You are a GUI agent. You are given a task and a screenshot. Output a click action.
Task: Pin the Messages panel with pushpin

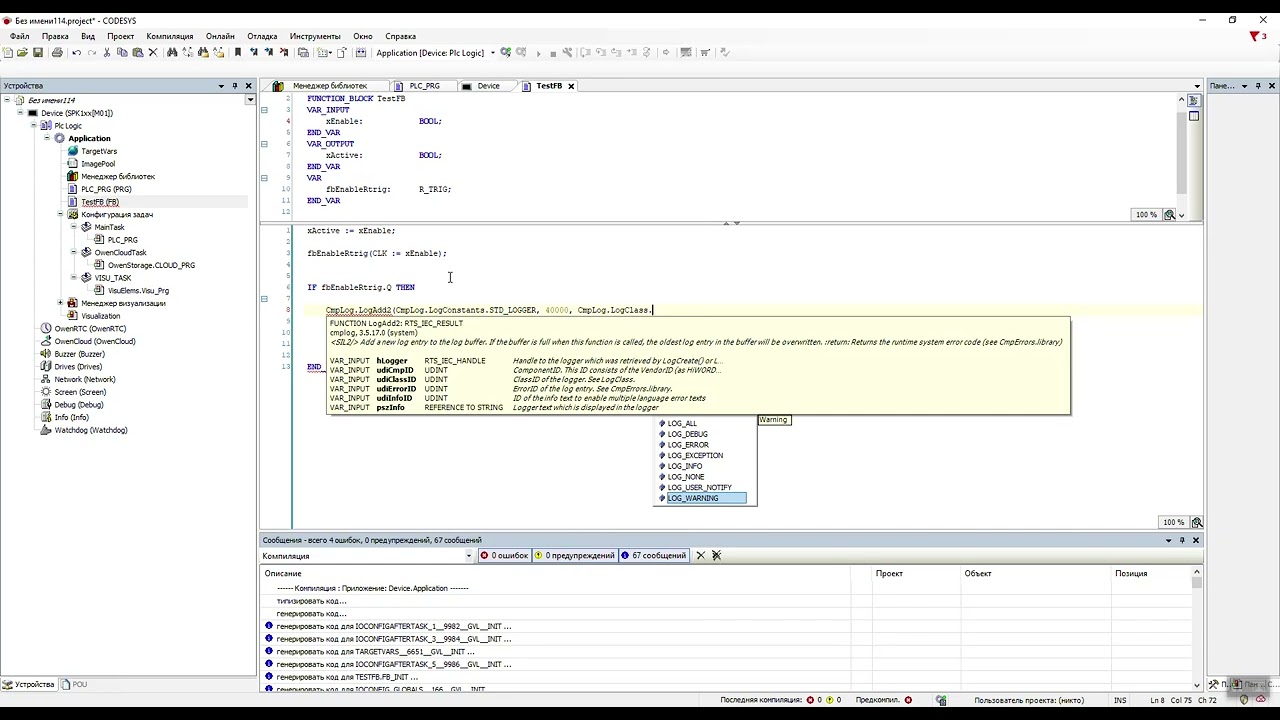pyautogui.click(x=1182, y=540)
